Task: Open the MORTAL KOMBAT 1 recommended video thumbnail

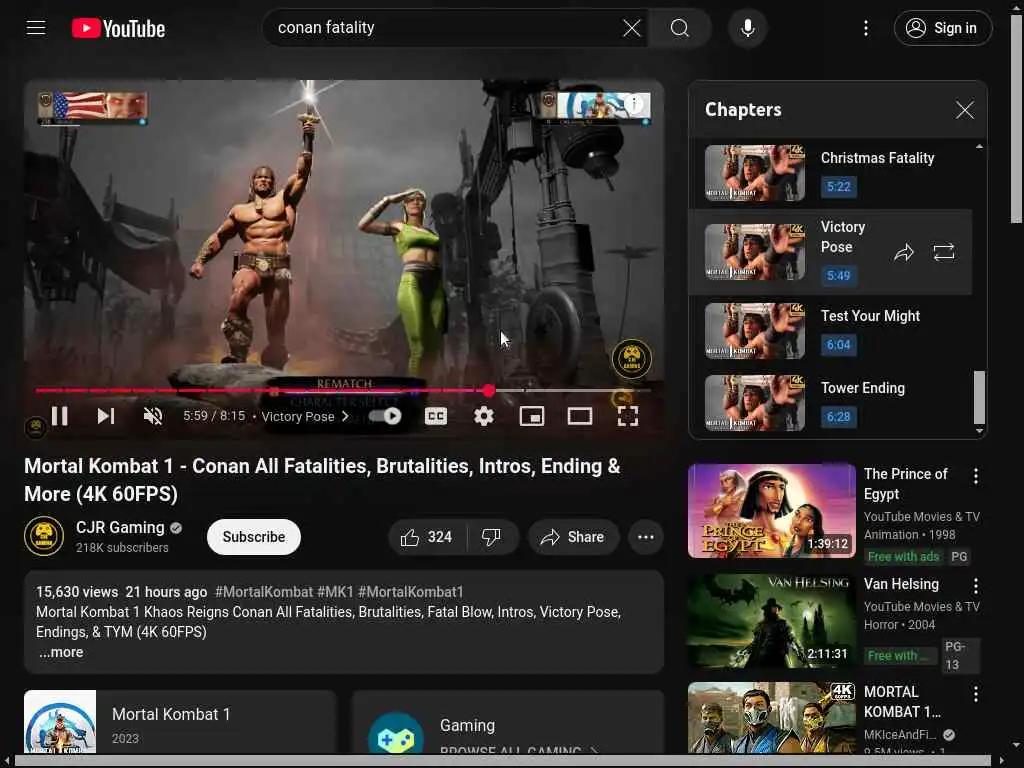Action: pos(772,718)
